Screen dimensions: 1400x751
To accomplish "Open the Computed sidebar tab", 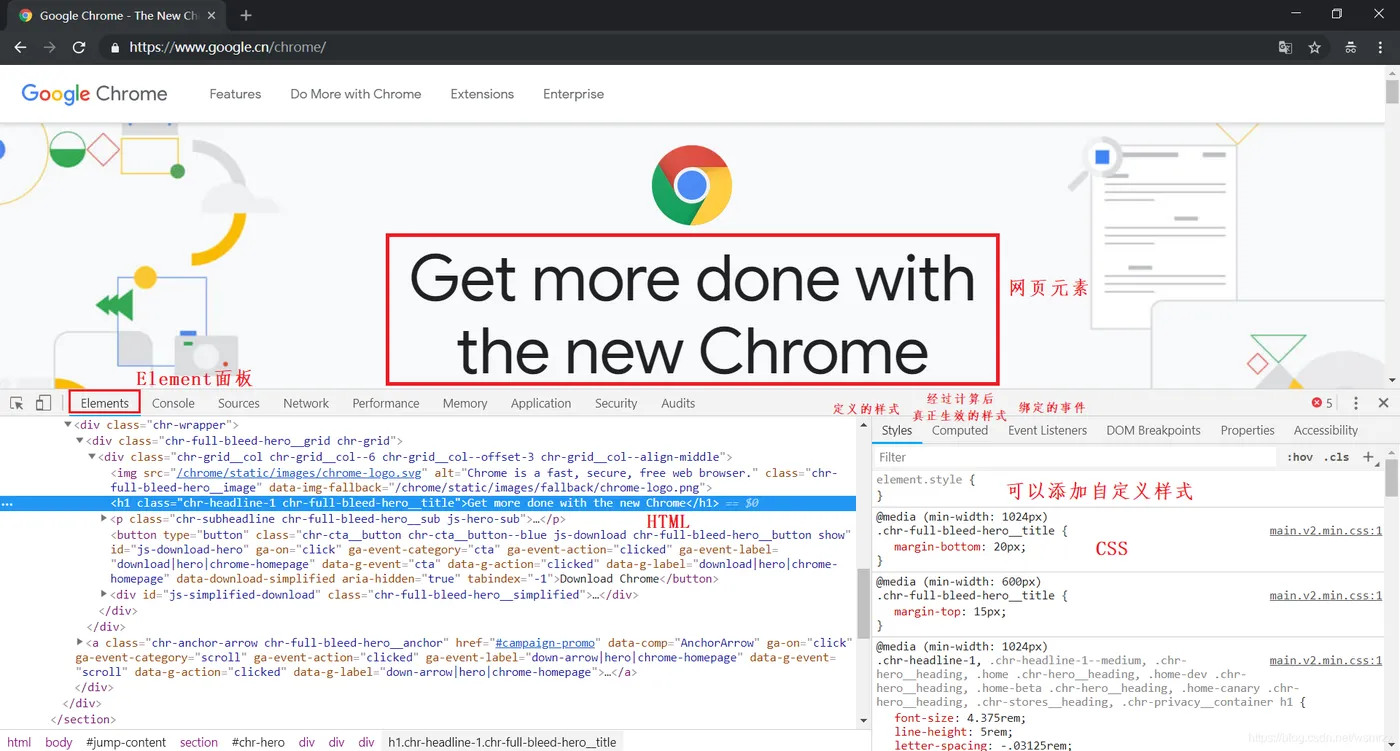I will [960, 430].
